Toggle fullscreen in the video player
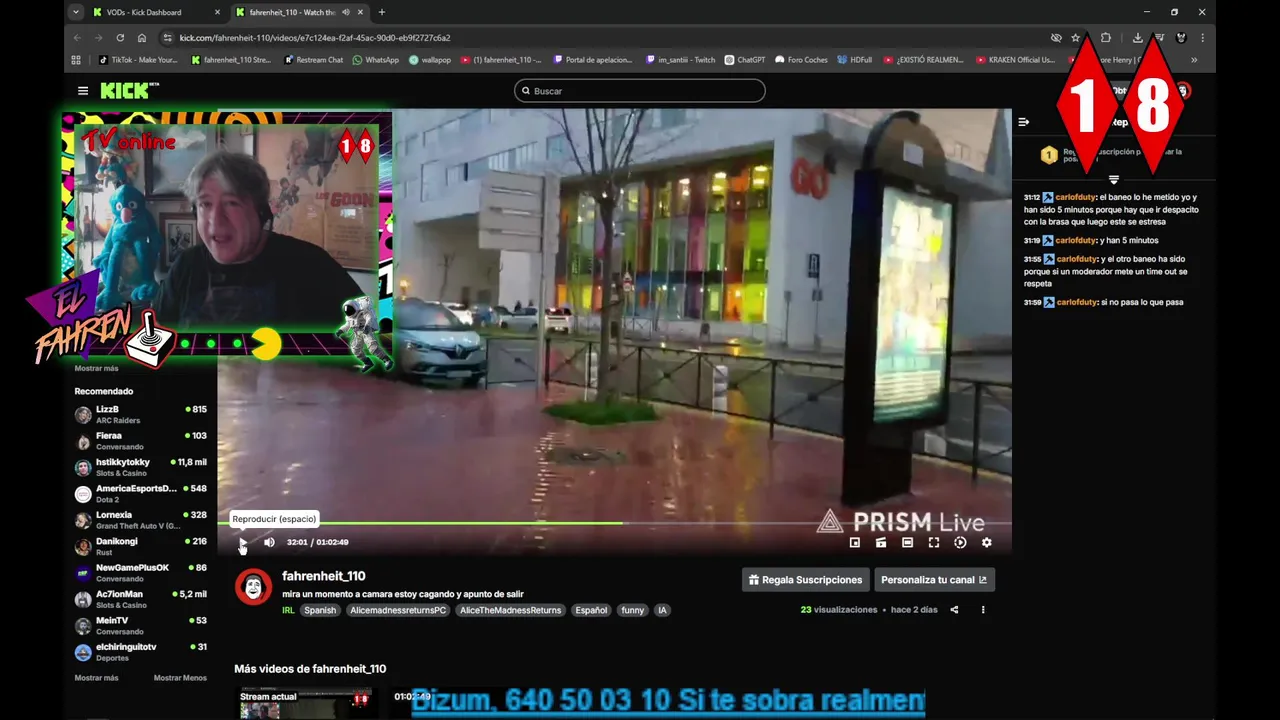This screenshot has height=720, width=1280. 934,543
